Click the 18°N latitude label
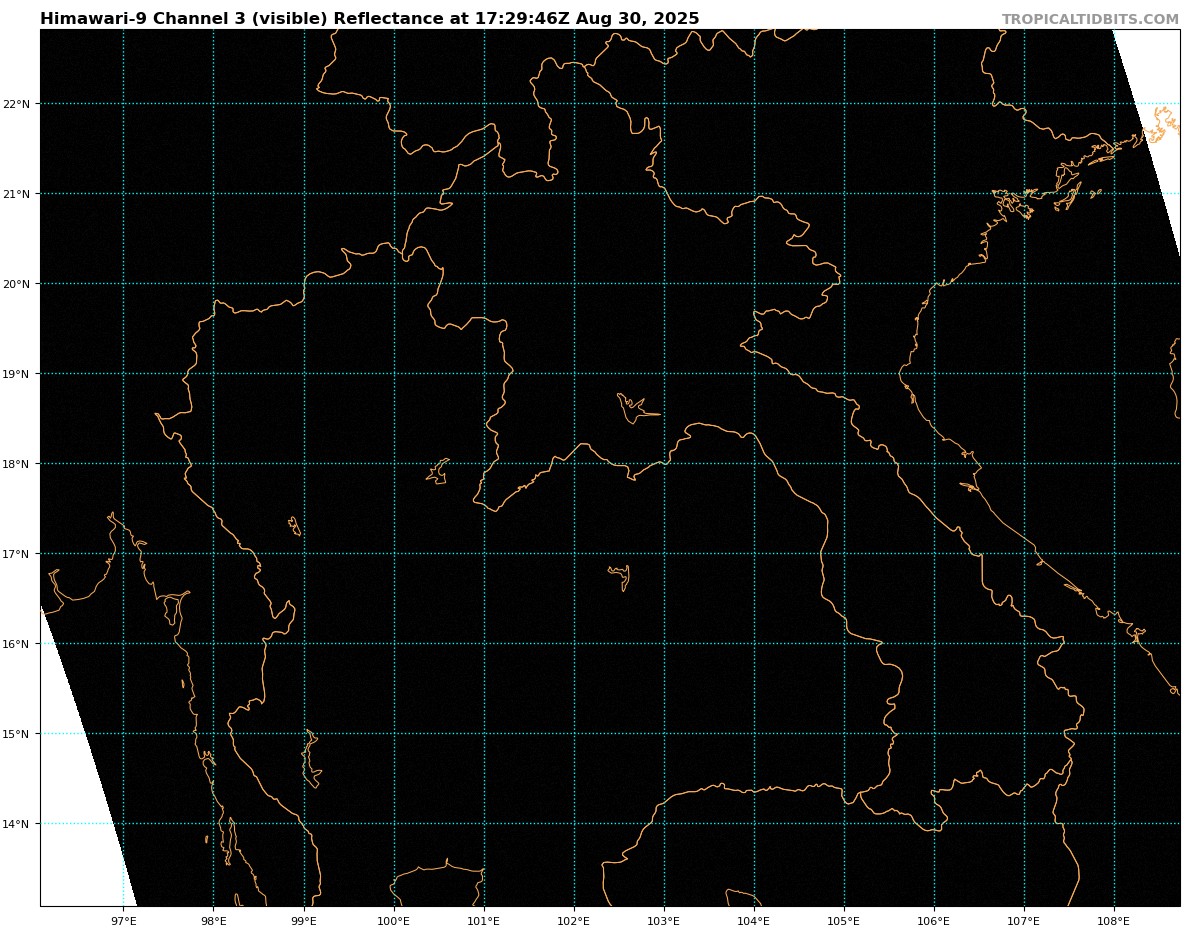 pos(17,464)
